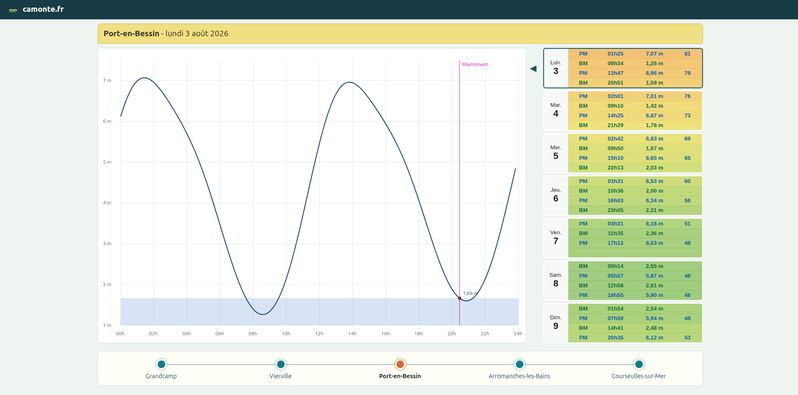Click the arrow marker beside Lun. 3
The height and width of the screenshot is (395, 798).
533,69
